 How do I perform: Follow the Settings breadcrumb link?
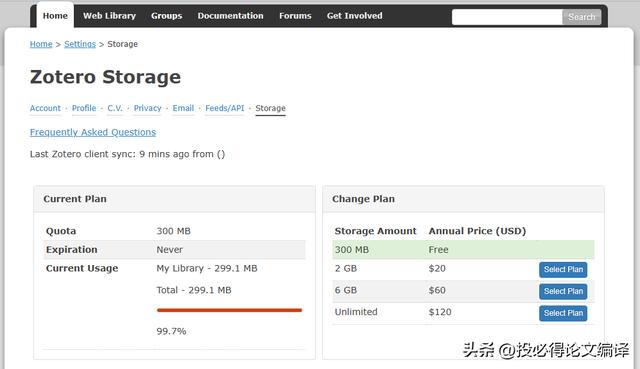pyautogui.click(x=80, y=44)
